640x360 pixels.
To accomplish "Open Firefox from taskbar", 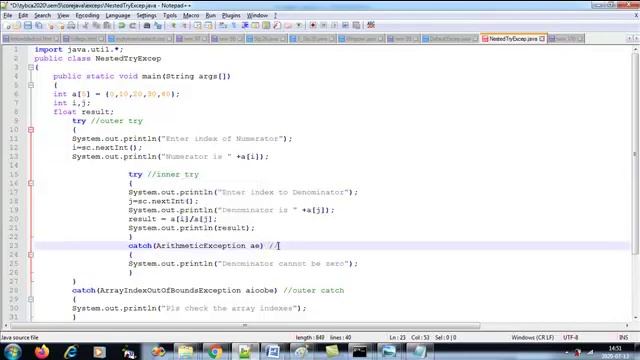I will 42,351.
